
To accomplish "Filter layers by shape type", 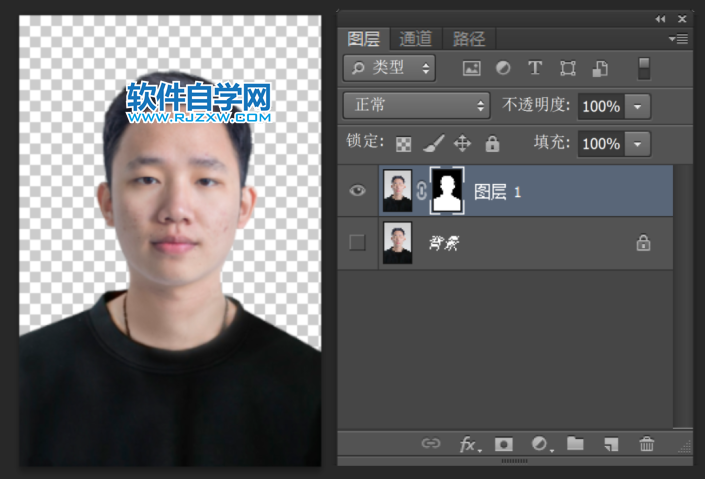I will coord(567,68).
